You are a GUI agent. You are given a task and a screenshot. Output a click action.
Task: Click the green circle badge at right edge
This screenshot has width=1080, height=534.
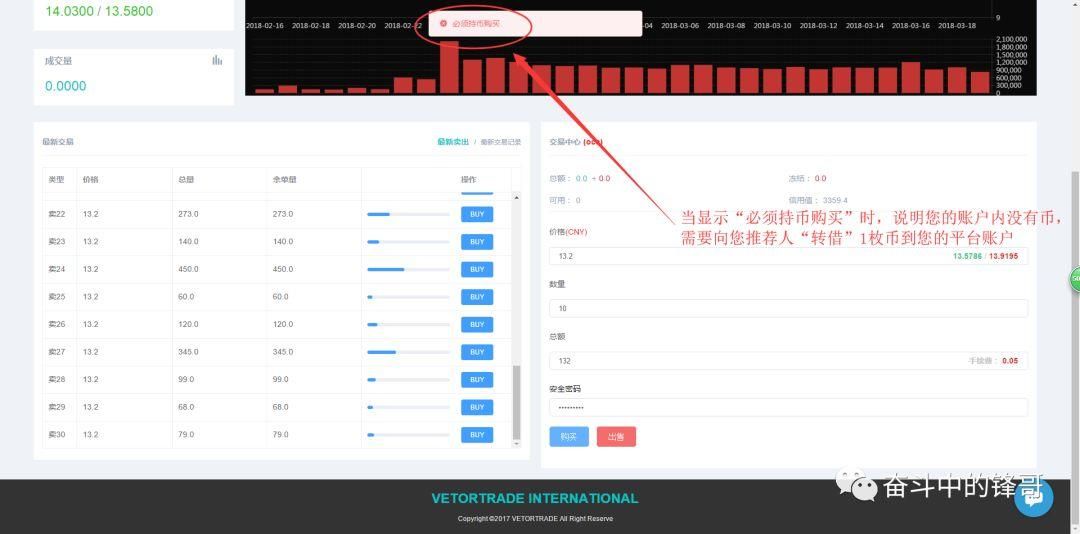(1075, 278)
